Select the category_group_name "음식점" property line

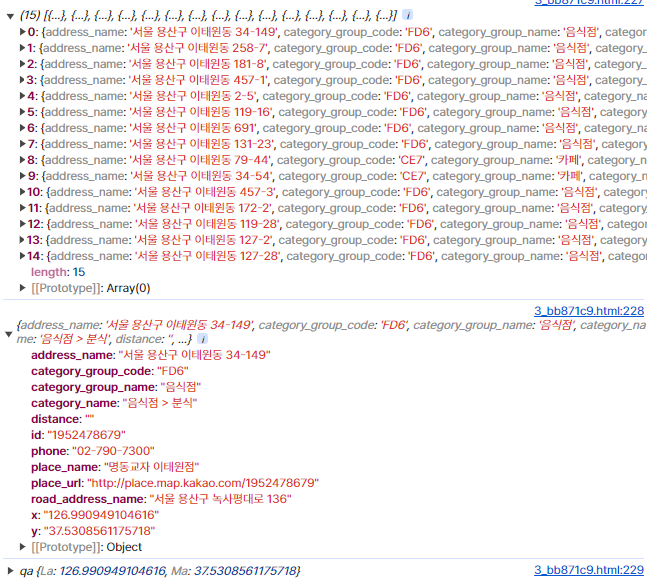116,387
